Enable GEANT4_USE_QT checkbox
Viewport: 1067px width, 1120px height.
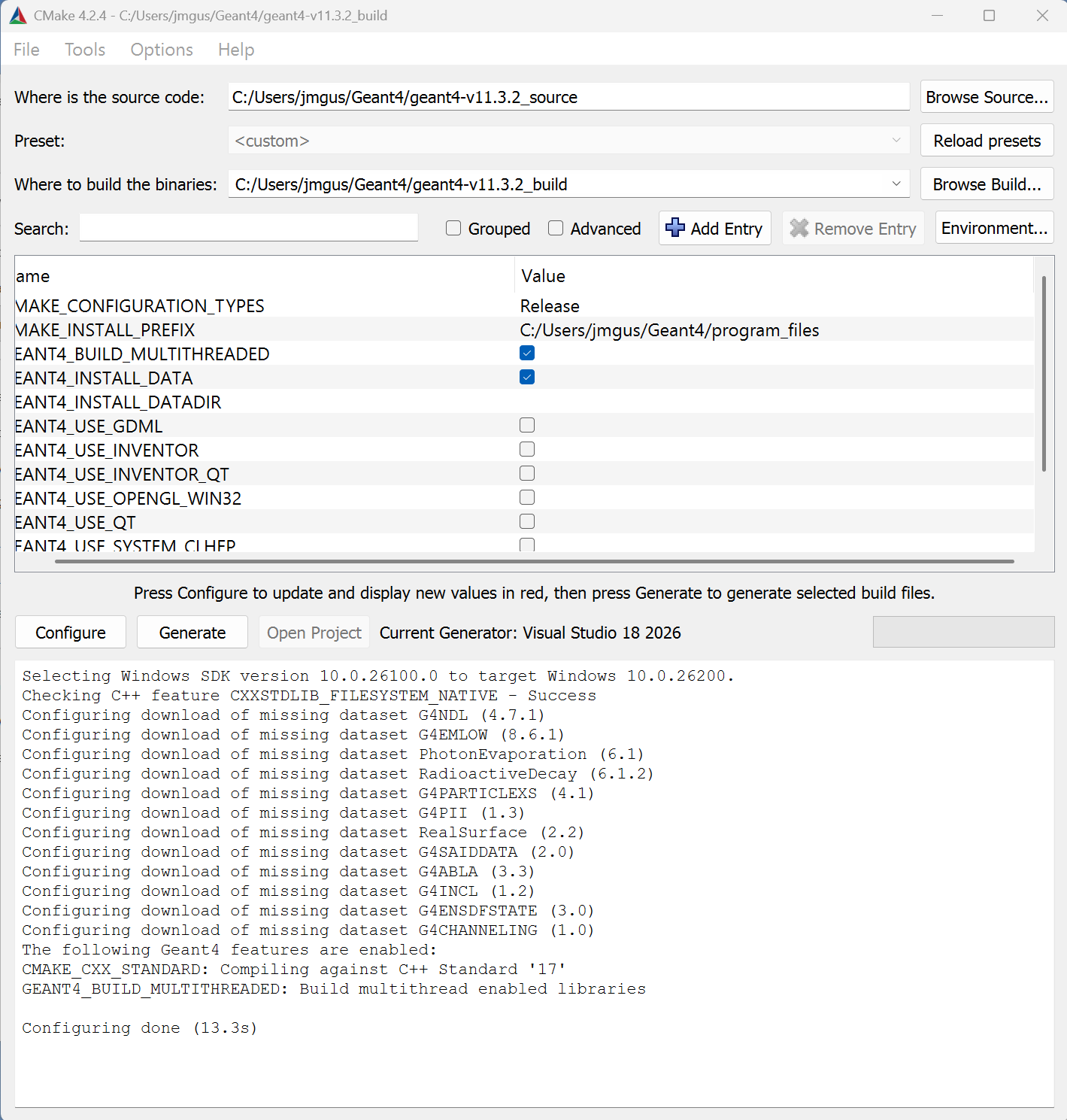pyautogui.click(x=527, y=522)
